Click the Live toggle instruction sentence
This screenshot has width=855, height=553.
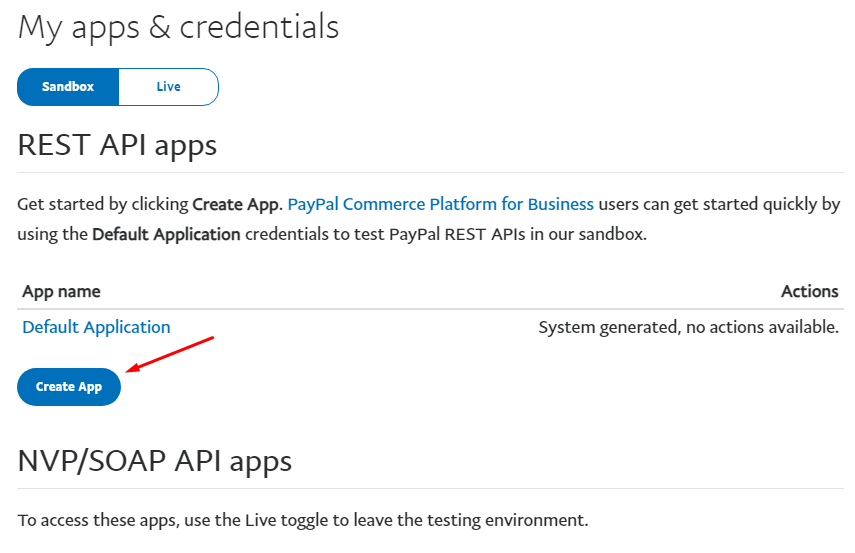click(x=303, y=520)
